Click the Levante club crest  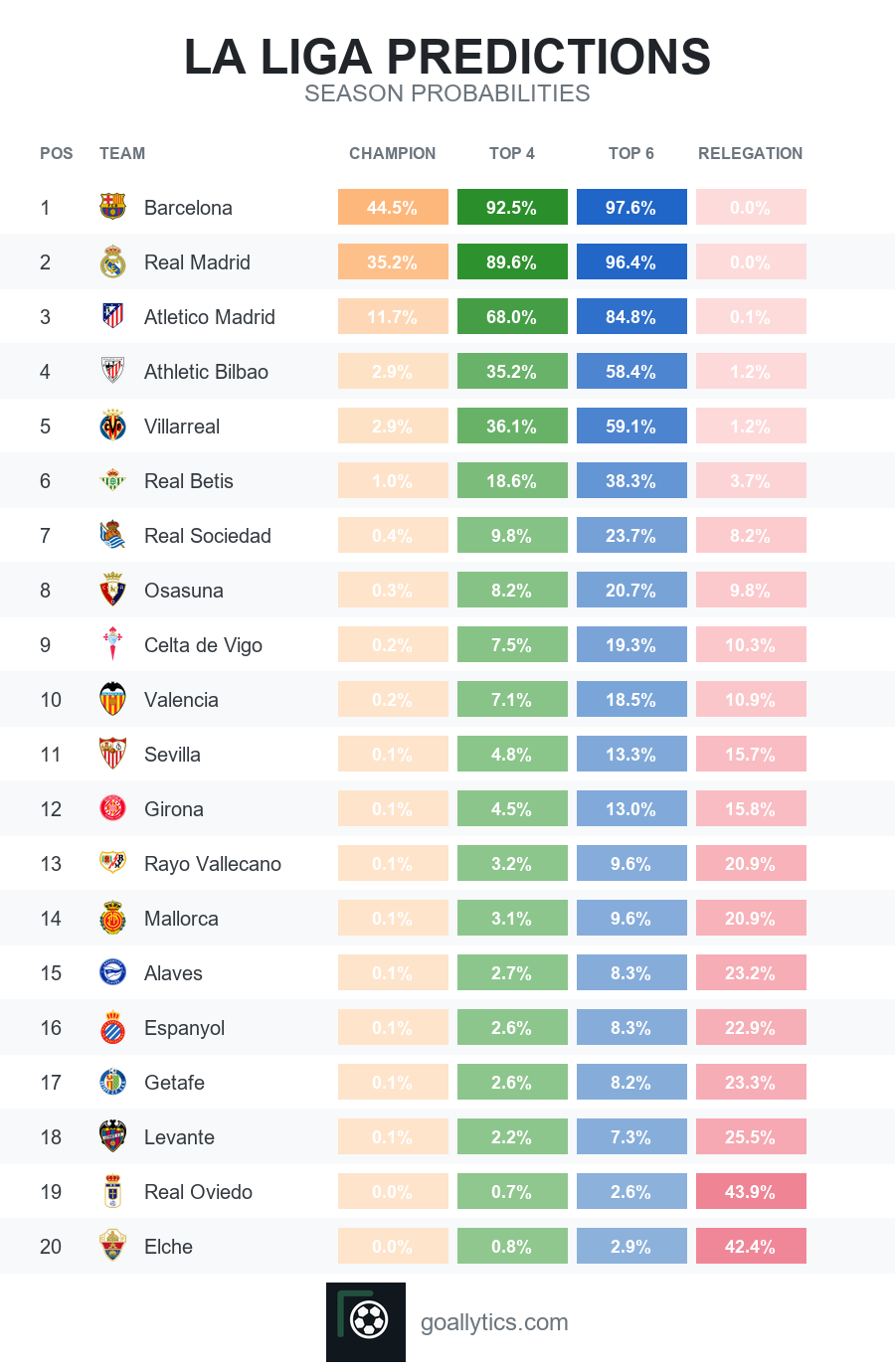pyautogui.click(x=113, y=1136)
